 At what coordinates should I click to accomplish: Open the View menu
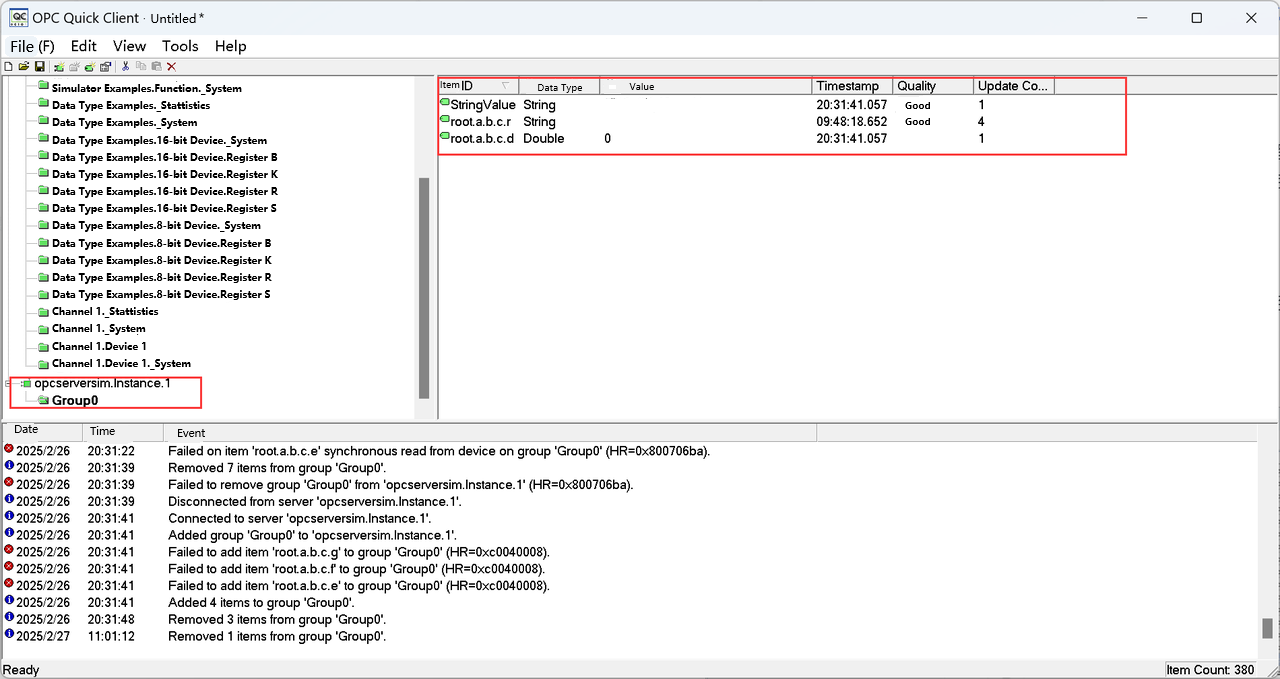point(129,46)
